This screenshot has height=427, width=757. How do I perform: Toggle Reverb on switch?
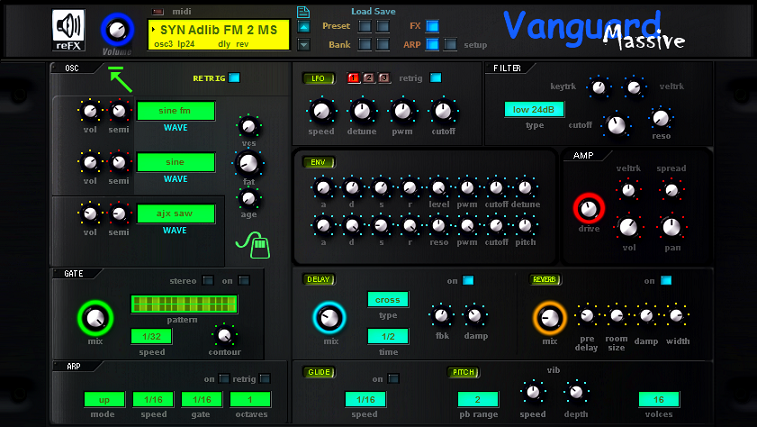(666, 281)
